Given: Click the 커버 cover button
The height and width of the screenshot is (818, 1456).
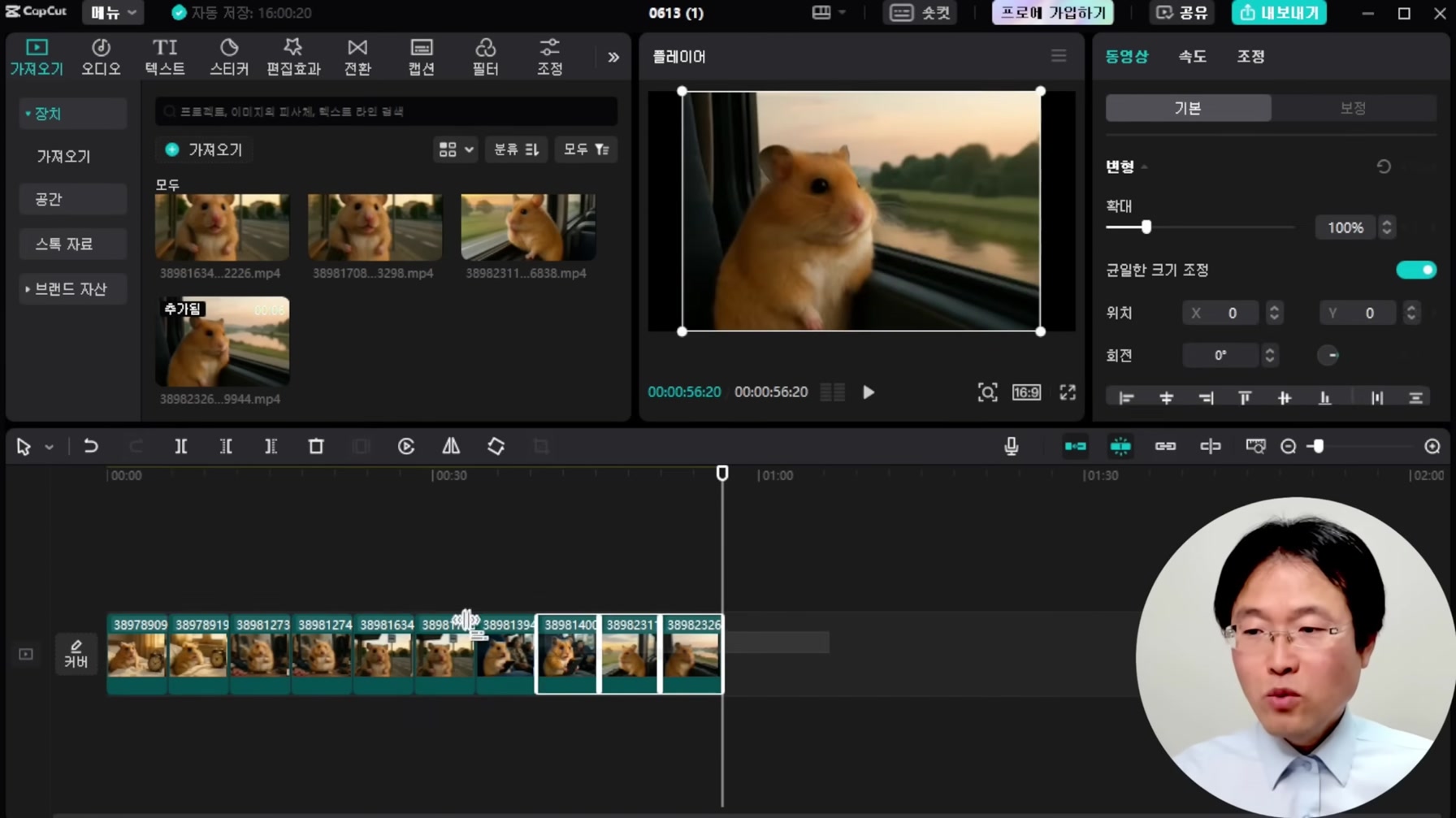Looking at the screenshot, I should [x=76, y=654].
